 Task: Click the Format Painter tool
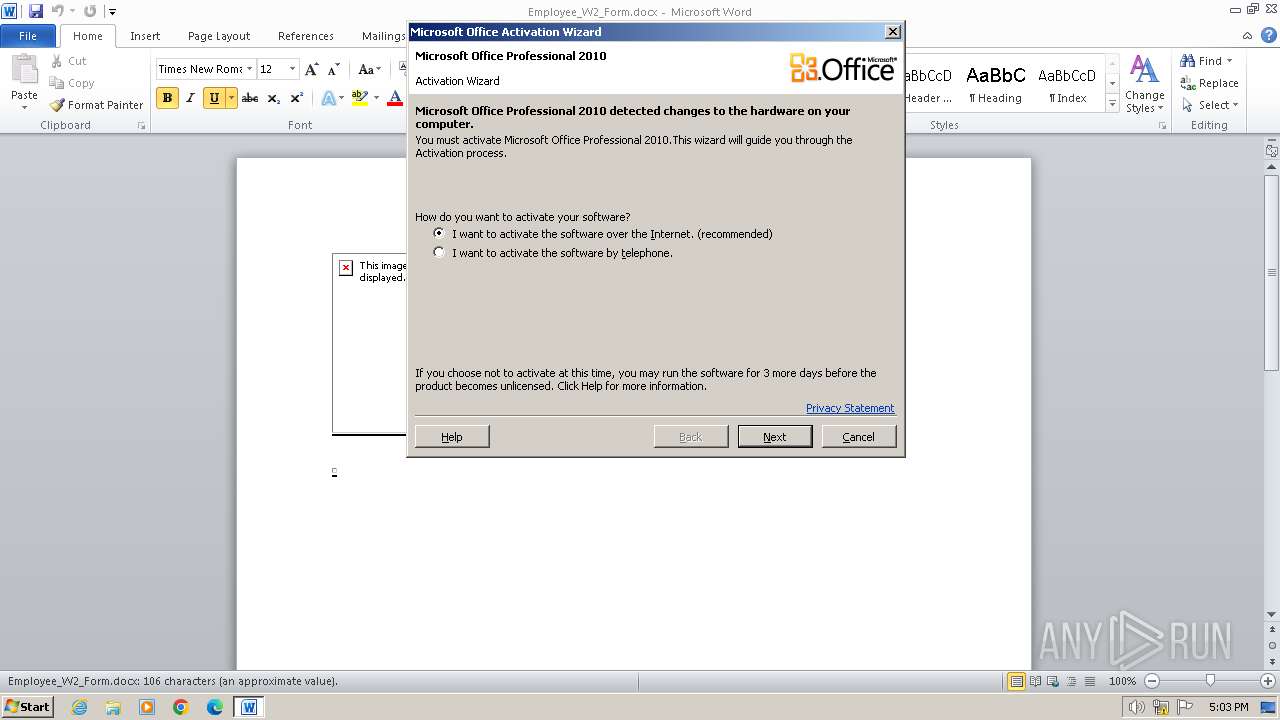(x=97, y=105)
